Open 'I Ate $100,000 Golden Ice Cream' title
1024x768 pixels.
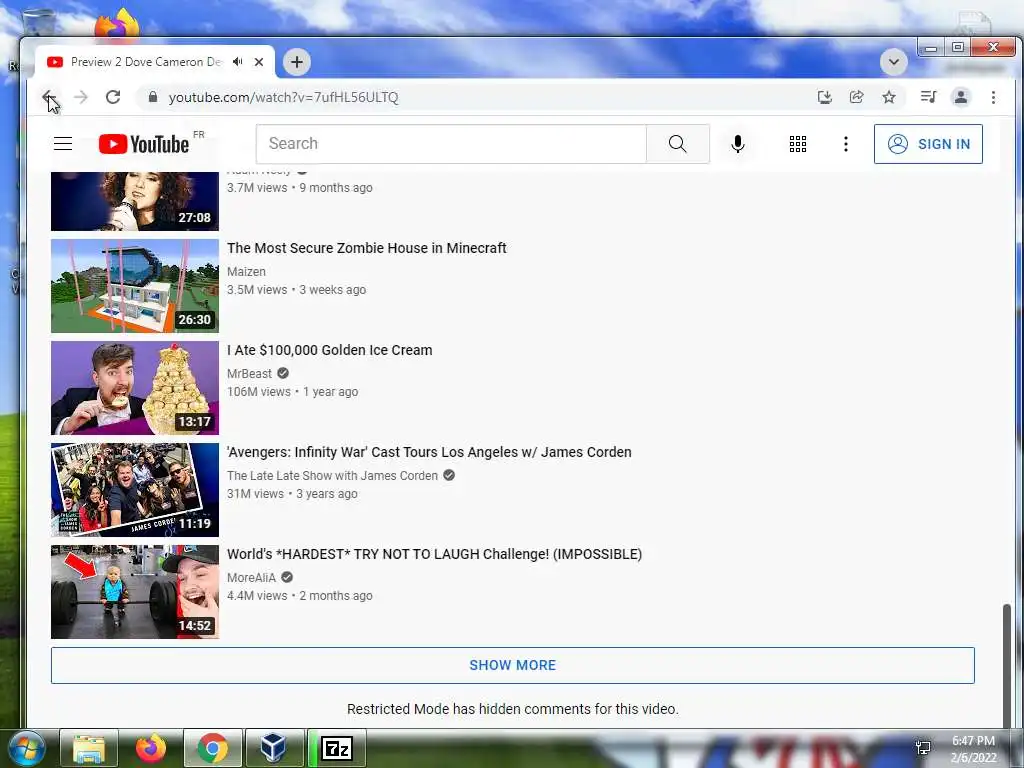pyautogui.click(x=329, y=350)
